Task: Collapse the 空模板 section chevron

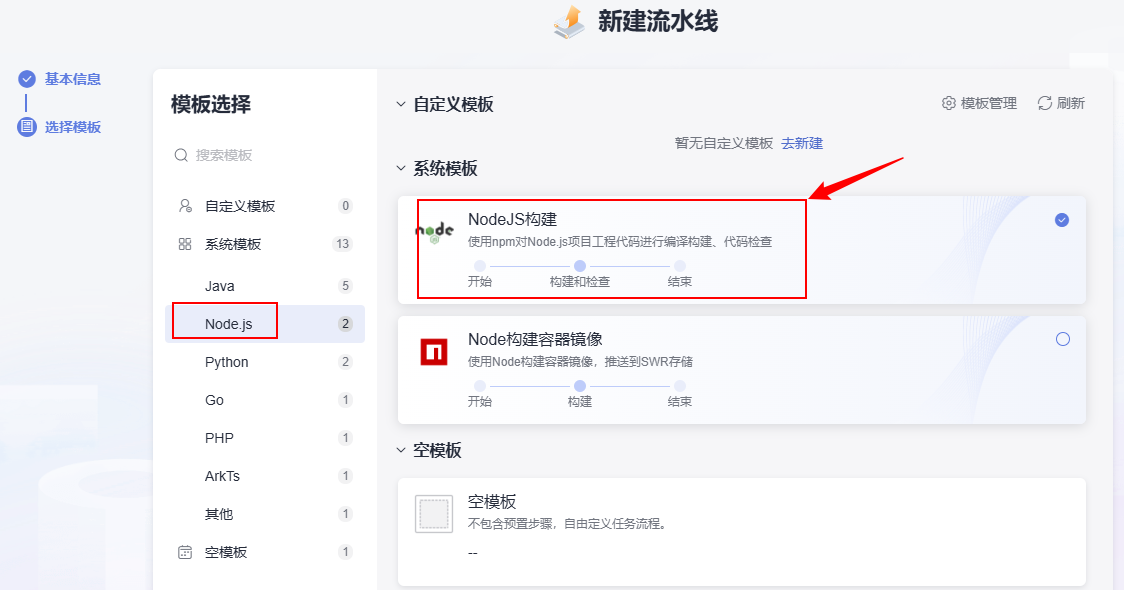Action: tap(401, 450)
